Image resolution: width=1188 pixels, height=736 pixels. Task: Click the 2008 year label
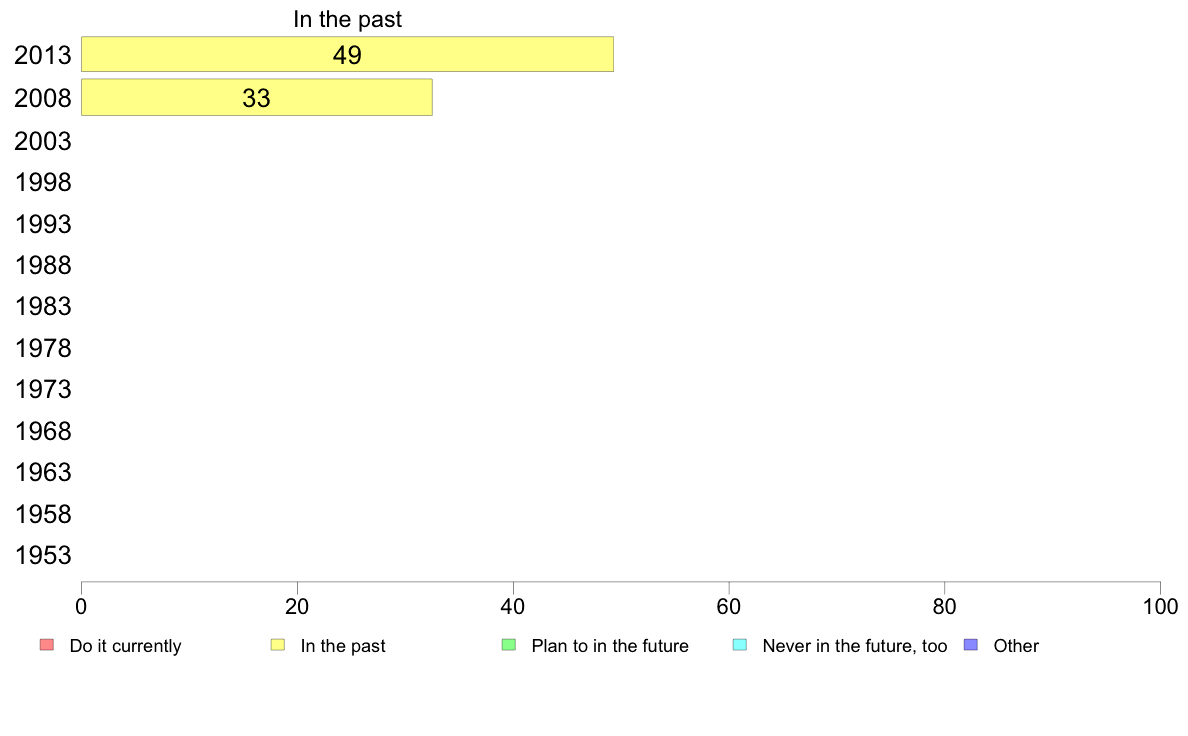pyautogui.click(x=42, y=99)
